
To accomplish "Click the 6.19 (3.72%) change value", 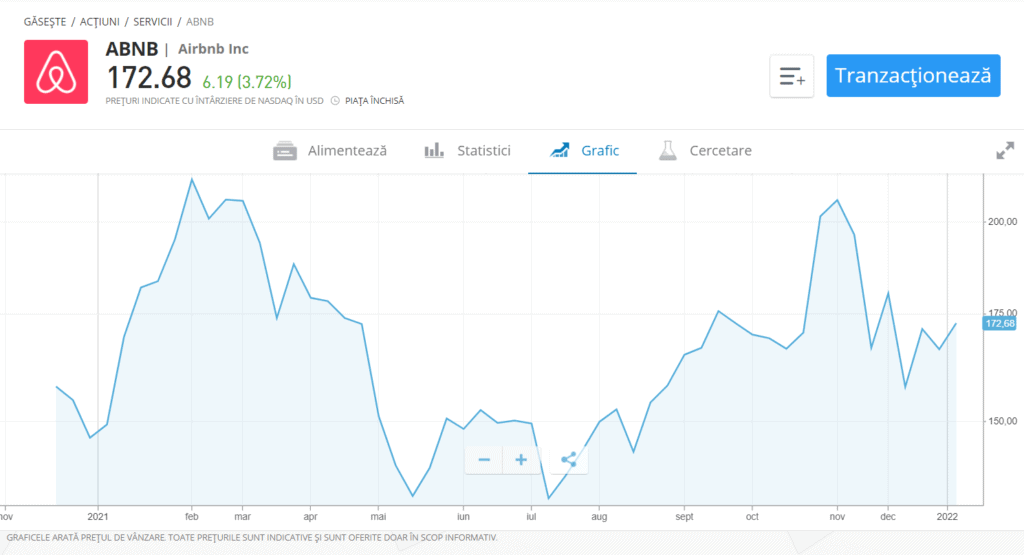I will [x=247, y=82].
